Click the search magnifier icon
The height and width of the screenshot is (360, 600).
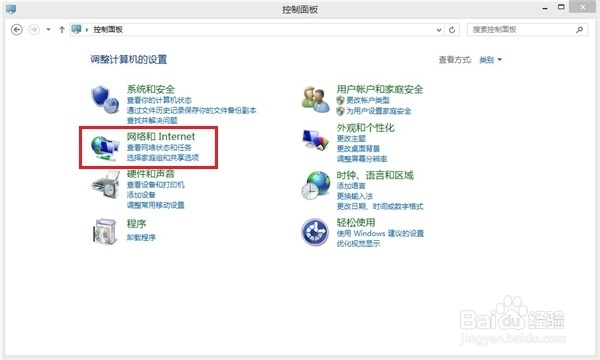(x=580, y=29)
